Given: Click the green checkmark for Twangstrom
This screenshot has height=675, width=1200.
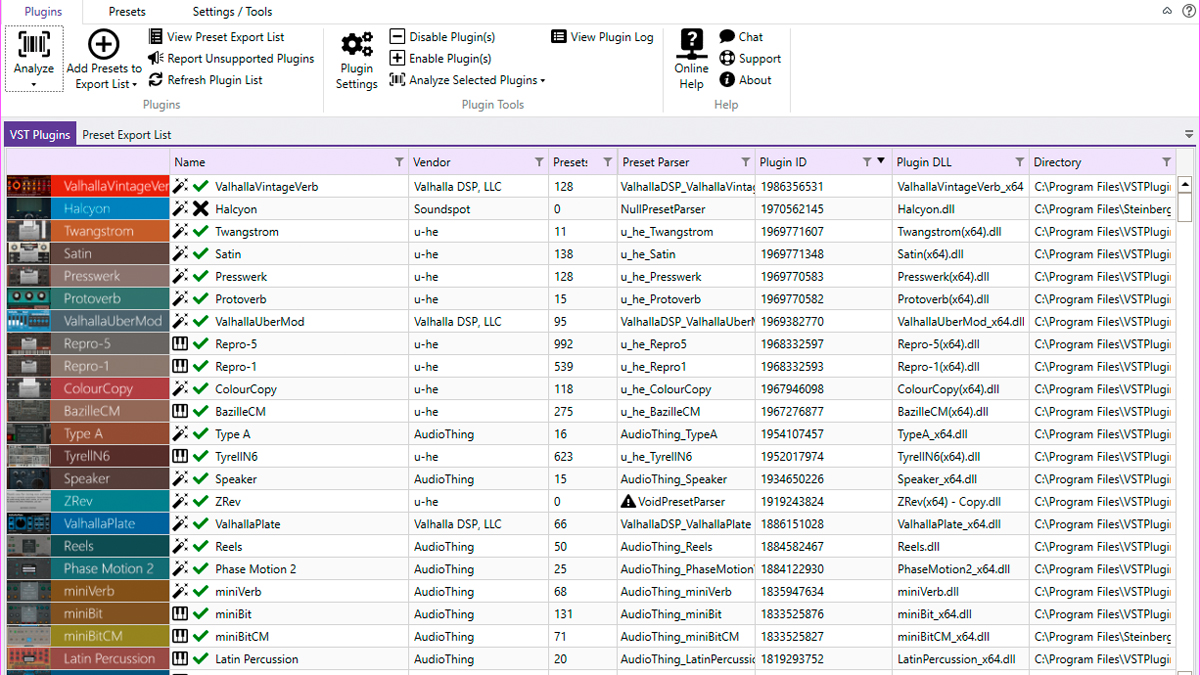Looking at the screenshot, I should click(201, 231).
